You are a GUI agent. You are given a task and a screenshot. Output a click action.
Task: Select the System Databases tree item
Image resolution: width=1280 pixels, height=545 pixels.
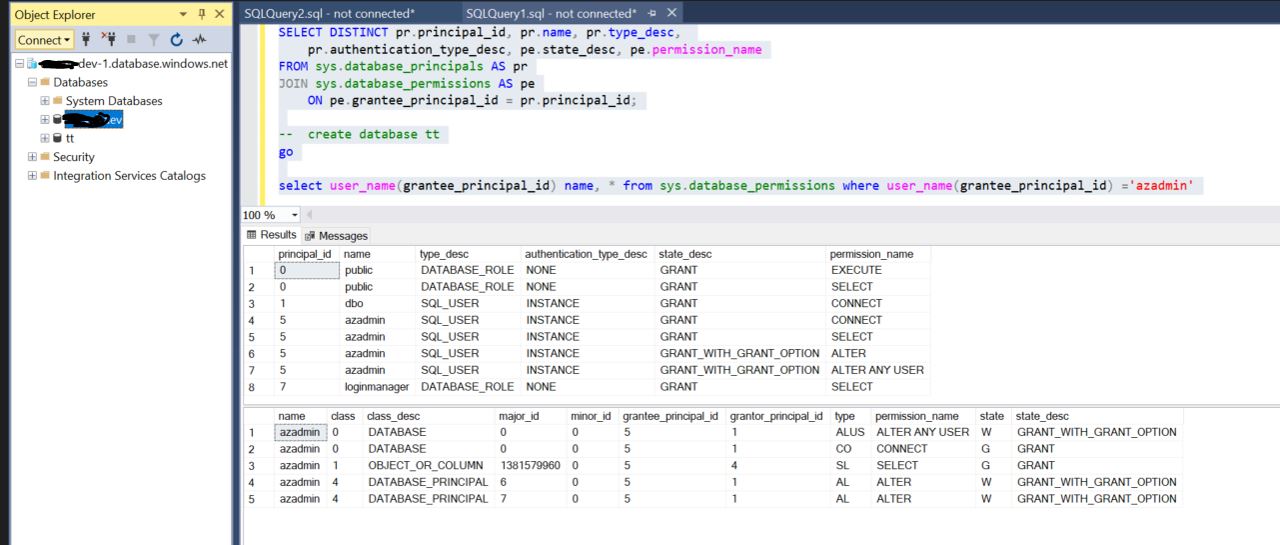point(114,101)
